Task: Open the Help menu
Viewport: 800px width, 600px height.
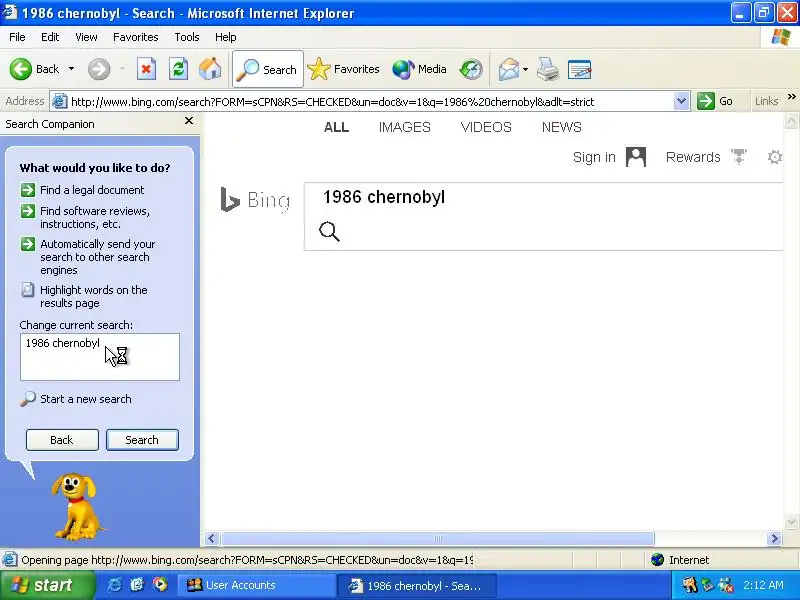Action: (x=226, y=37)
